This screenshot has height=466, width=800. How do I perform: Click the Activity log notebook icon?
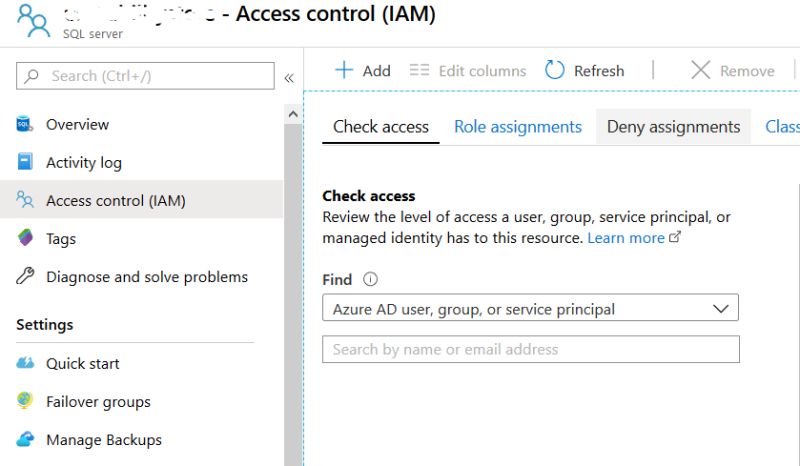tap(24, 162)
